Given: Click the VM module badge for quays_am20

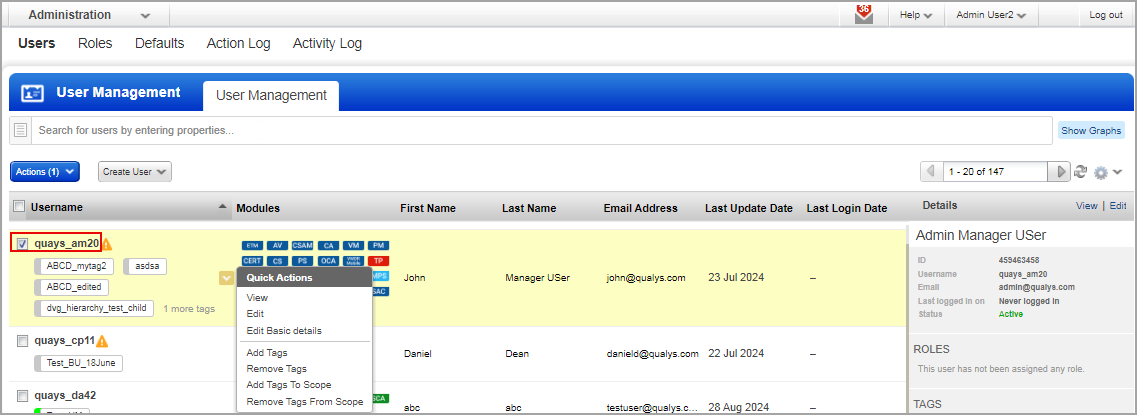Looking at the screenshot, I should 352,246.
